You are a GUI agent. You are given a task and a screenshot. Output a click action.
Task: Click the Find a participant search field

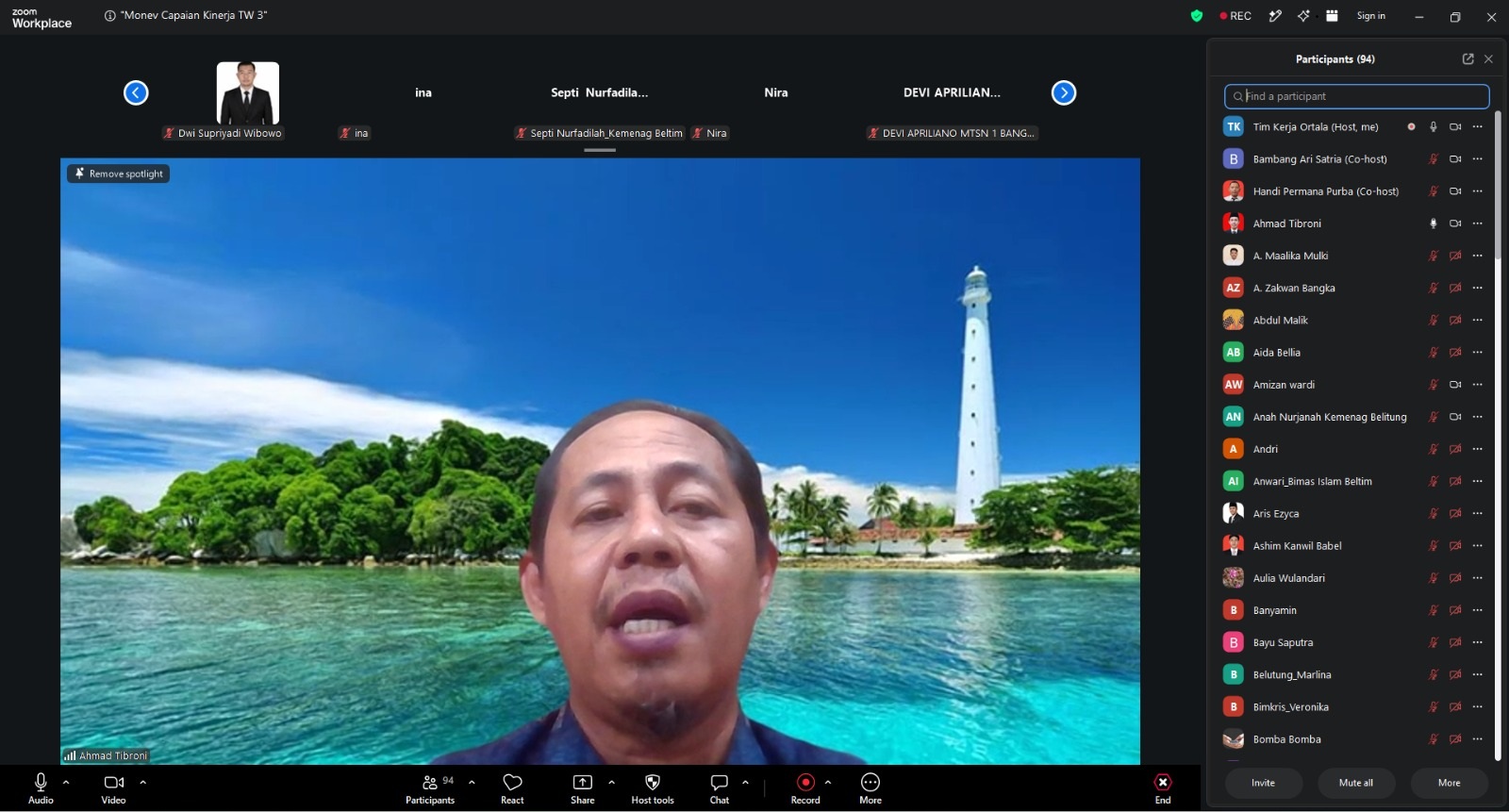coord(1356,96)
